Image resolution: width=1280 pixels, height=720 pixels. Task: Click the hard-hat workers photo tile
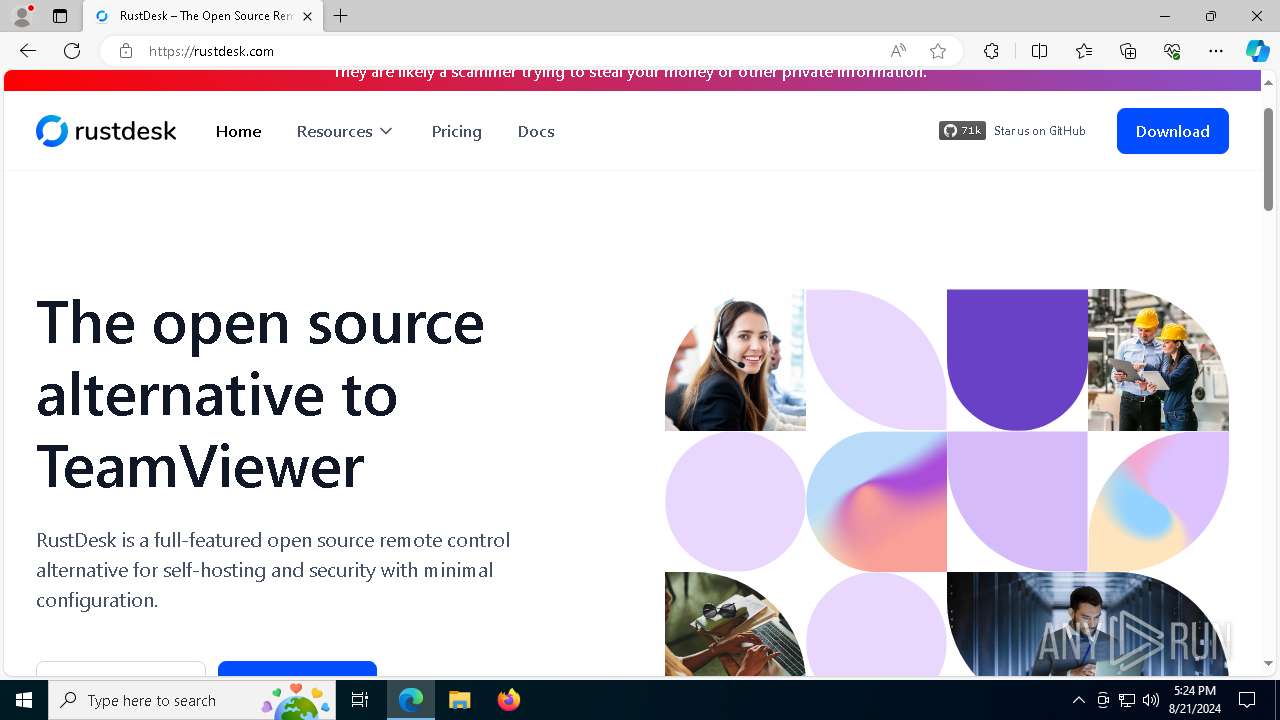point(1158,360)
